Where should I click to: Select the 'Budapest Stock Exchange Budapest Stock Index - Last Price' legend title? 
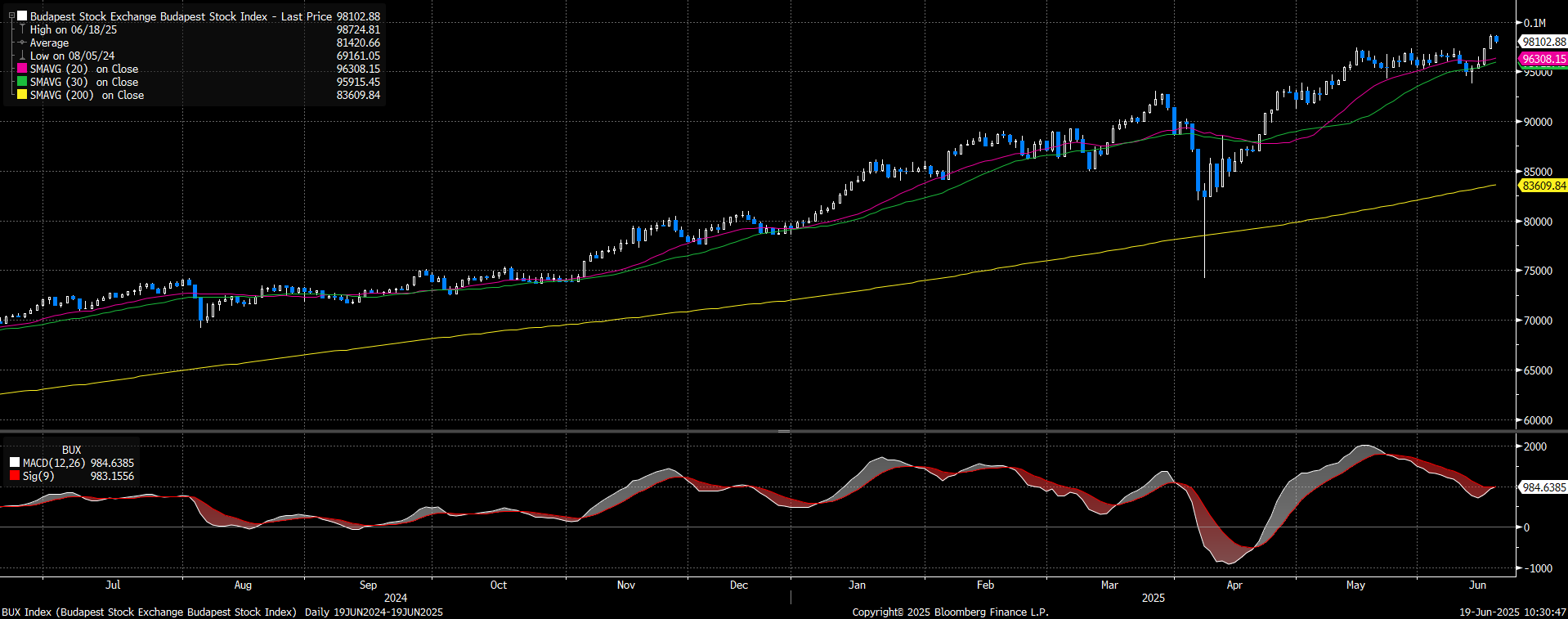(x=181, y=16)
